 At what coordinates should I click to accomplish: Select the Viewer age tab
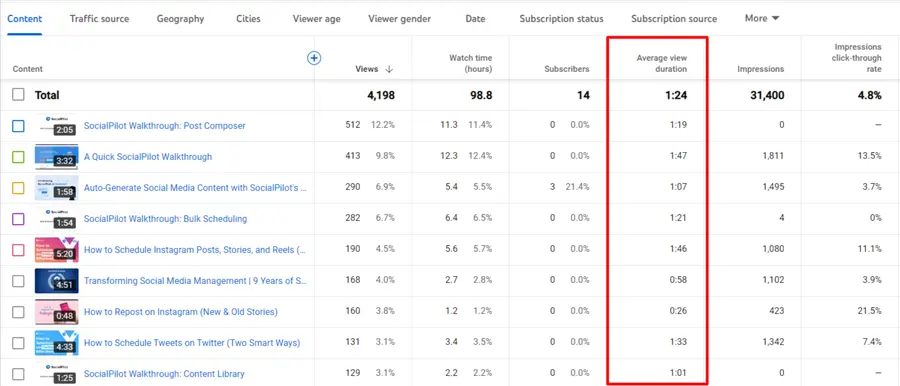(316, 18)
